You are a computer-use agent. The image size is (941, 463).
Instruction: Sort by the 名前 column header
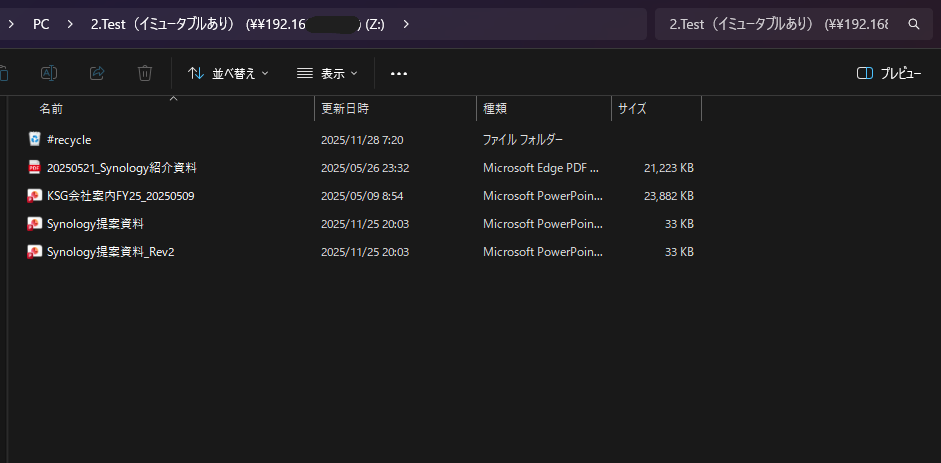pyautogui.click(x=51, y=108)
